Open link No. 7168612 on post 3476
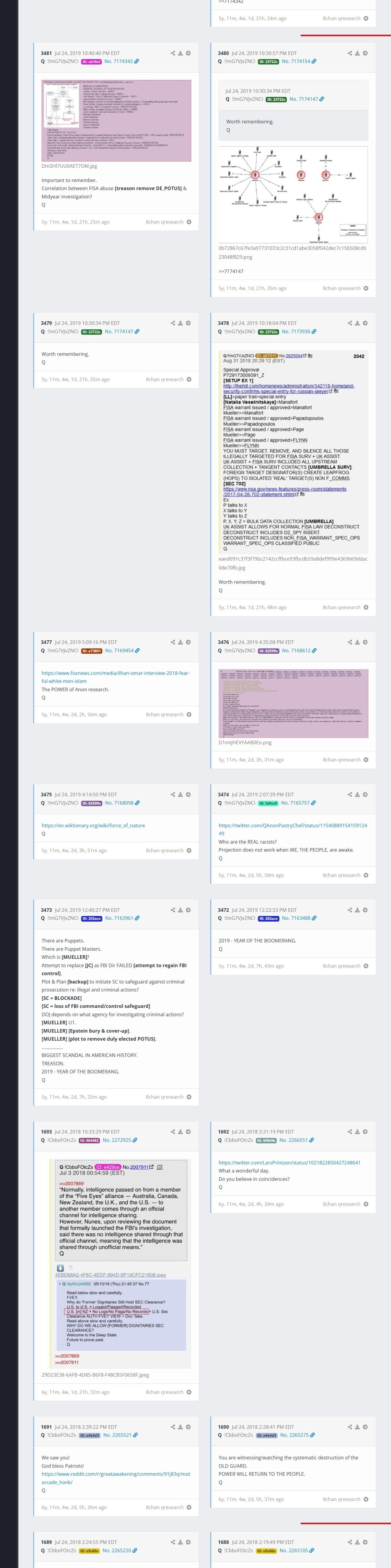The height and width of the screenshot is (1568, 391). click(298, 651)
